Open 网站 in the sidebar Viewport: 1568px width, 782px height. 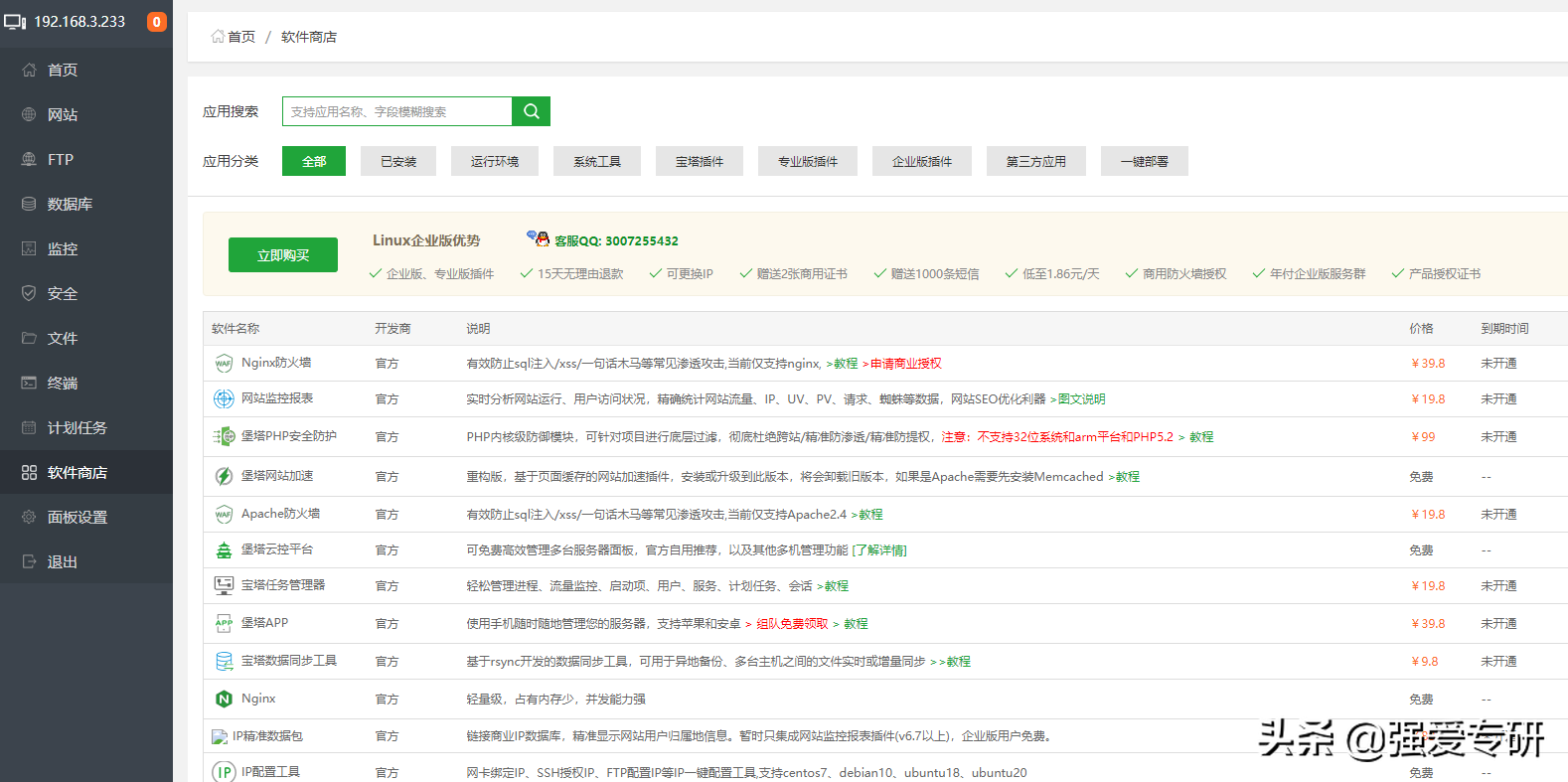tap(86, 114)
